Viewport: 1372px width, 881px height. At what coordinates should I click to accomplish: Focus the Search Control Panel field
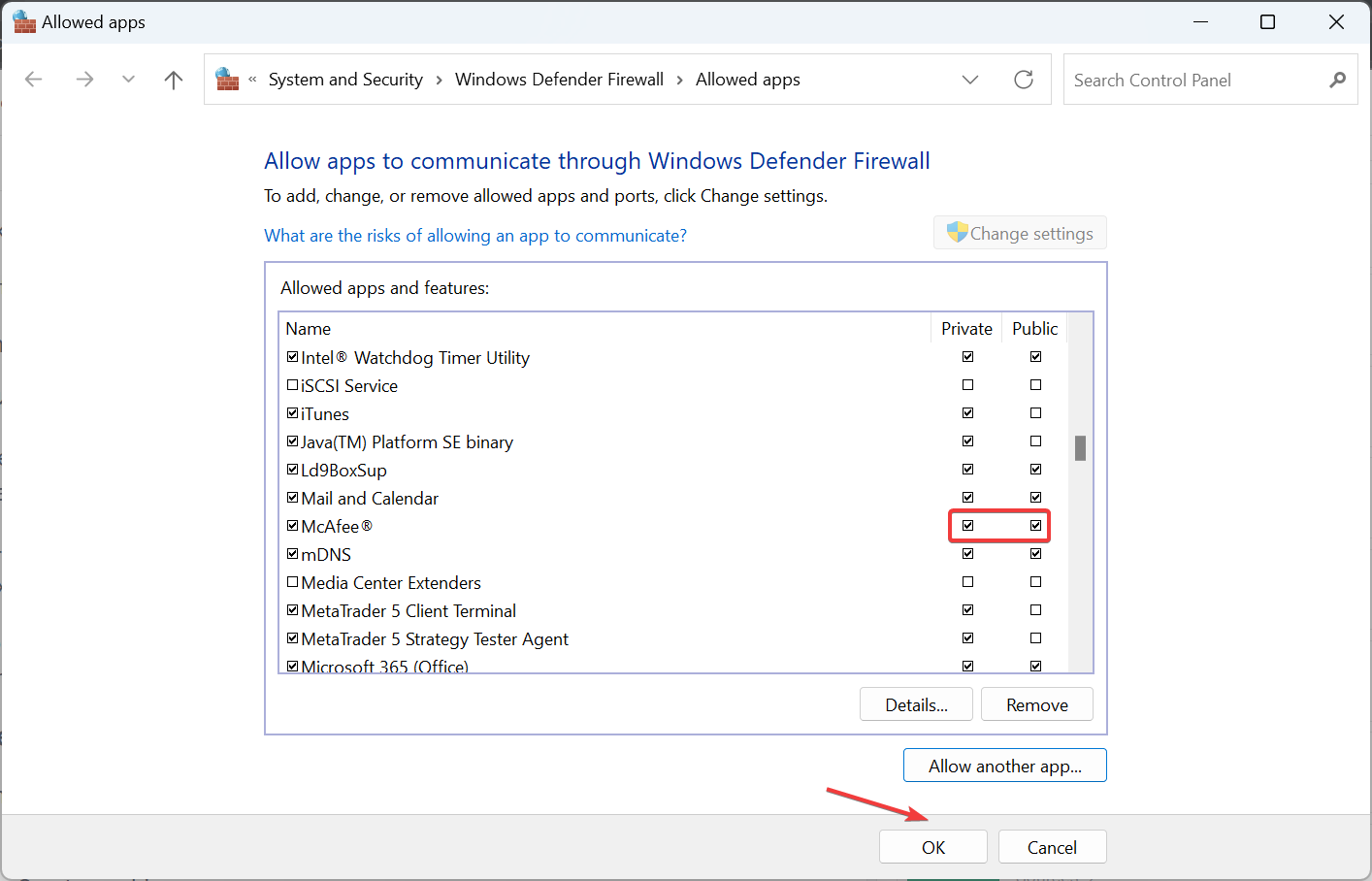tap(1193, 81)
